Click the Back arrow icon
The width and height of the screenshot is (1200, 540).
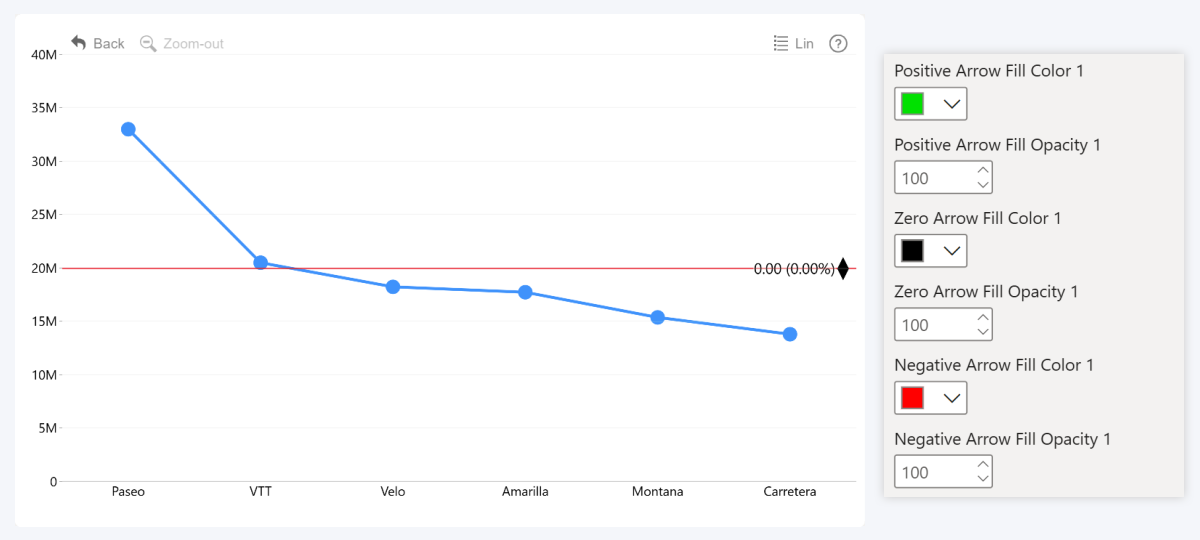79,43
